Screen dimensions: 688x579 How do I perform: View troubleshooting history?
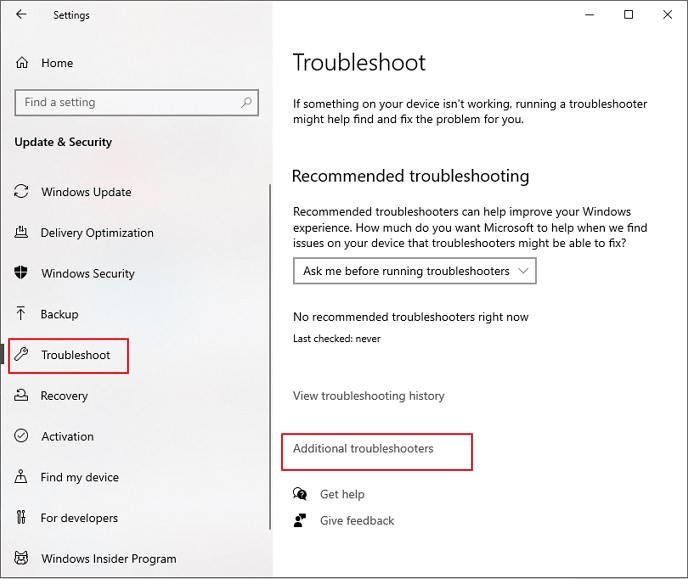368,396
